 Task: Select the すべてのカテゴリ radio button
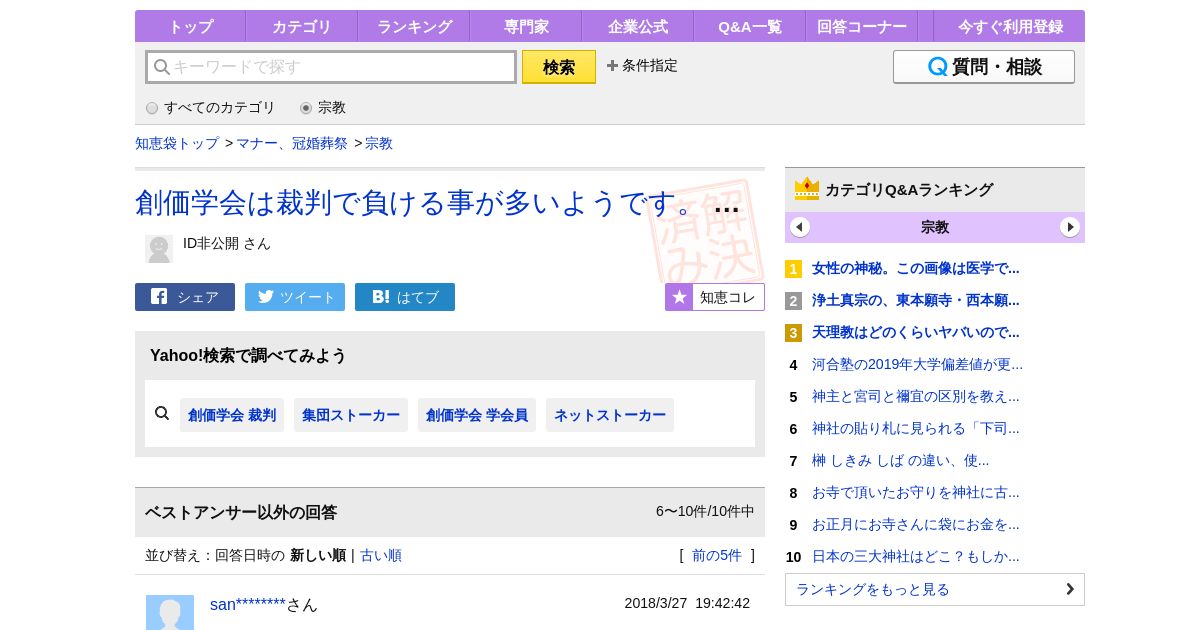pos(152,108)
